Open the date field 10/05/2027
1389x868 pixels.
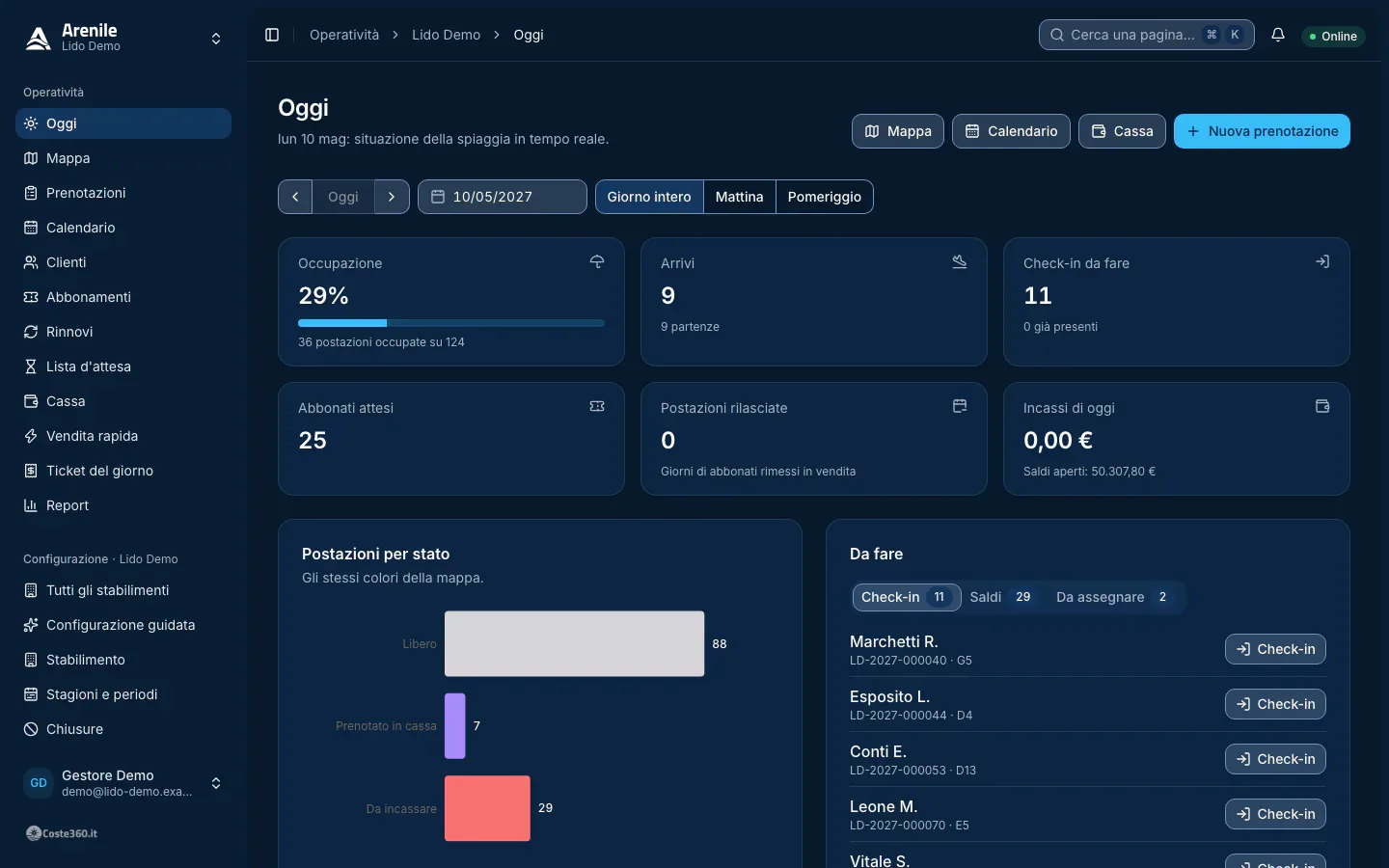click(x=503, y=197)
